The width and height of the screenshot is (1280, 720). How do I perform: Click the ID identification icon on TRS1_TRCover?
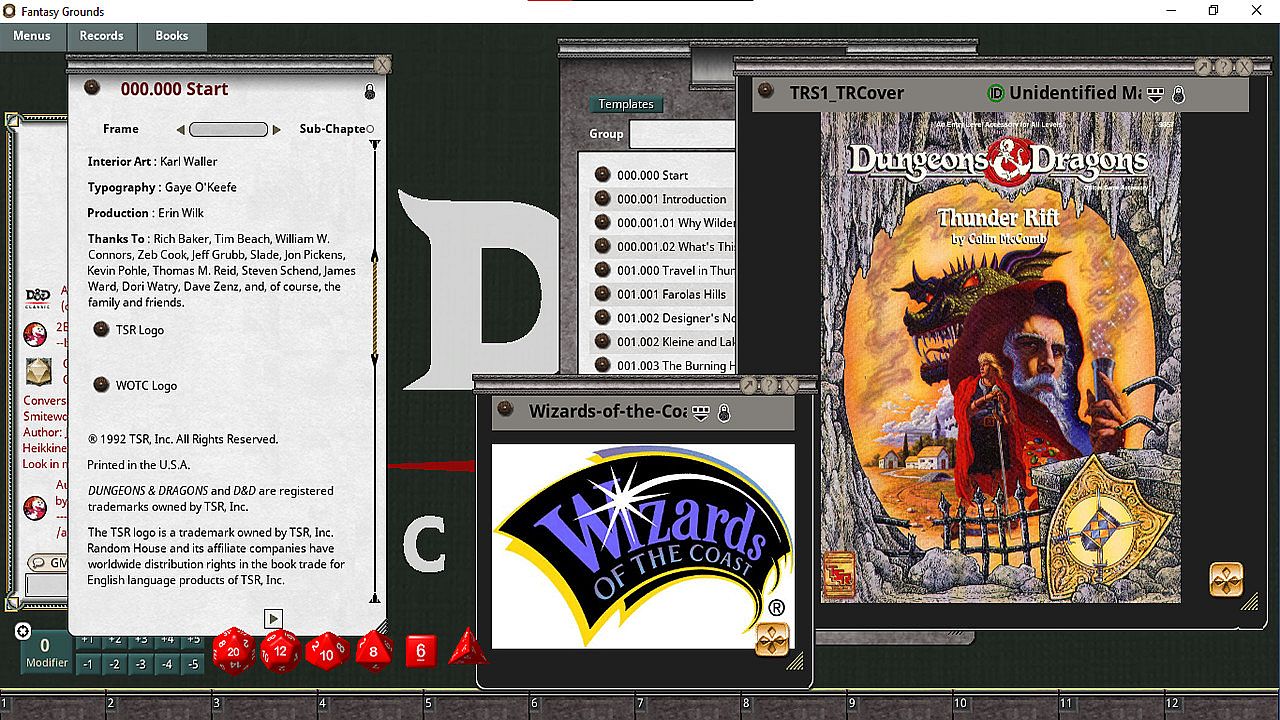coord(996,93)
